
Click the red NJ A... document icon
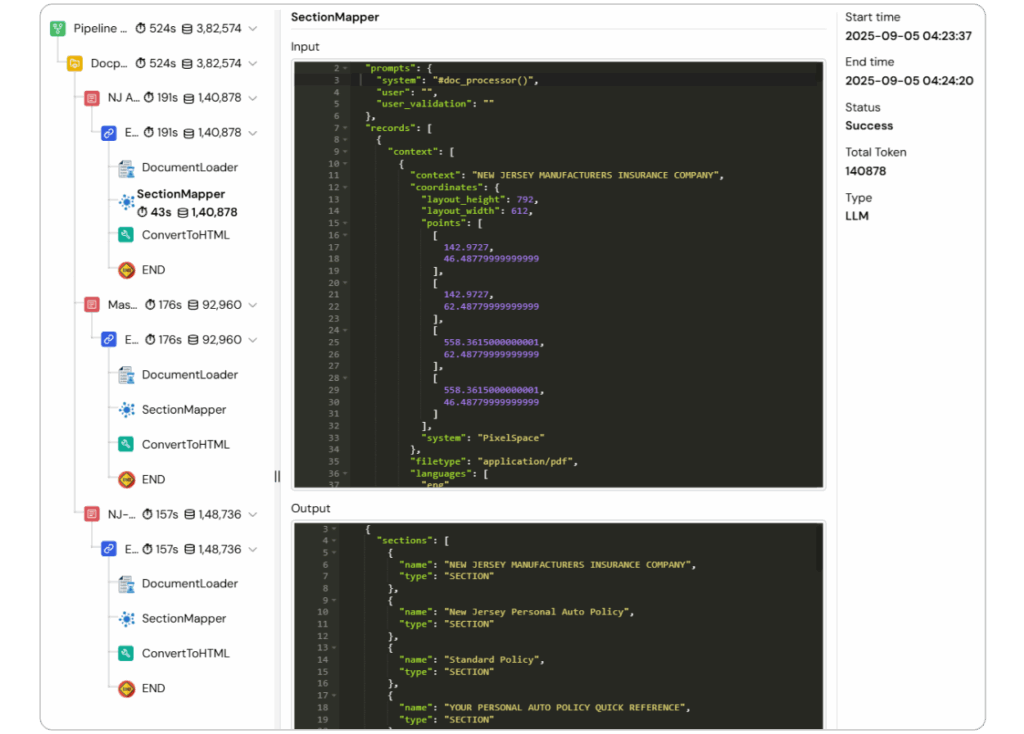[x=92, y=98]
